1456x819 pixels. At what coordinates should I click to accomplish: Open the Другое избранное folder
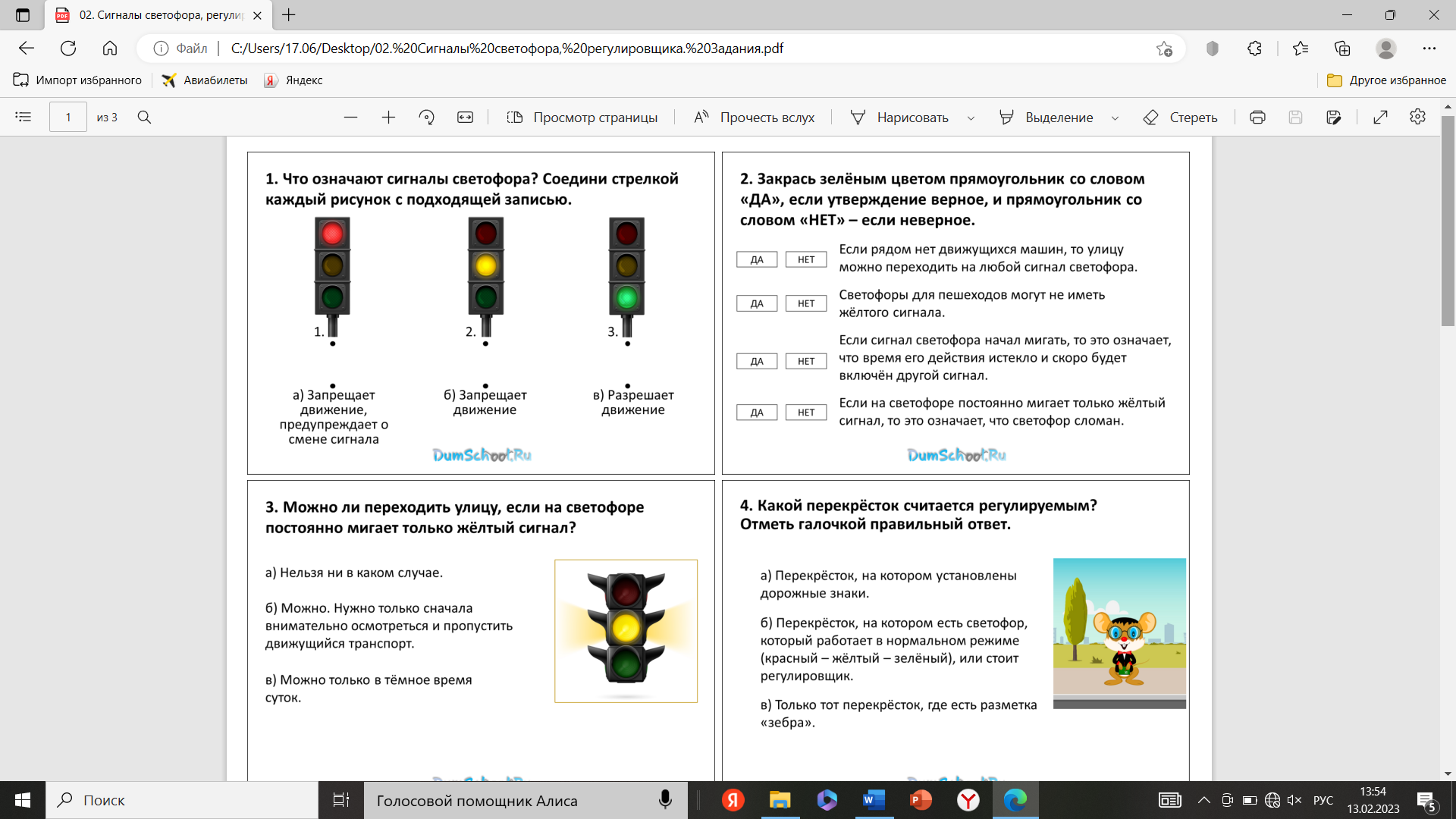1386,80
